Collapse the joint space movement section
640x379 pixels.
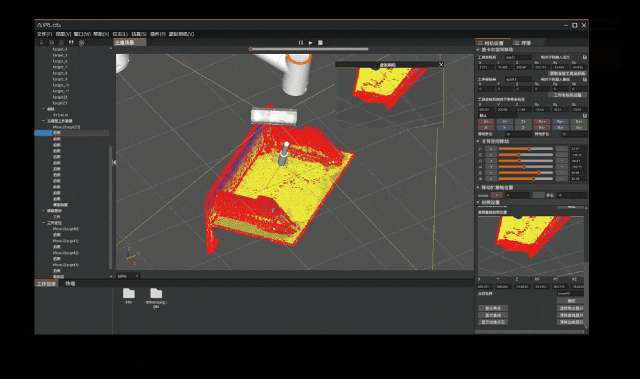[x=478, y=142]
